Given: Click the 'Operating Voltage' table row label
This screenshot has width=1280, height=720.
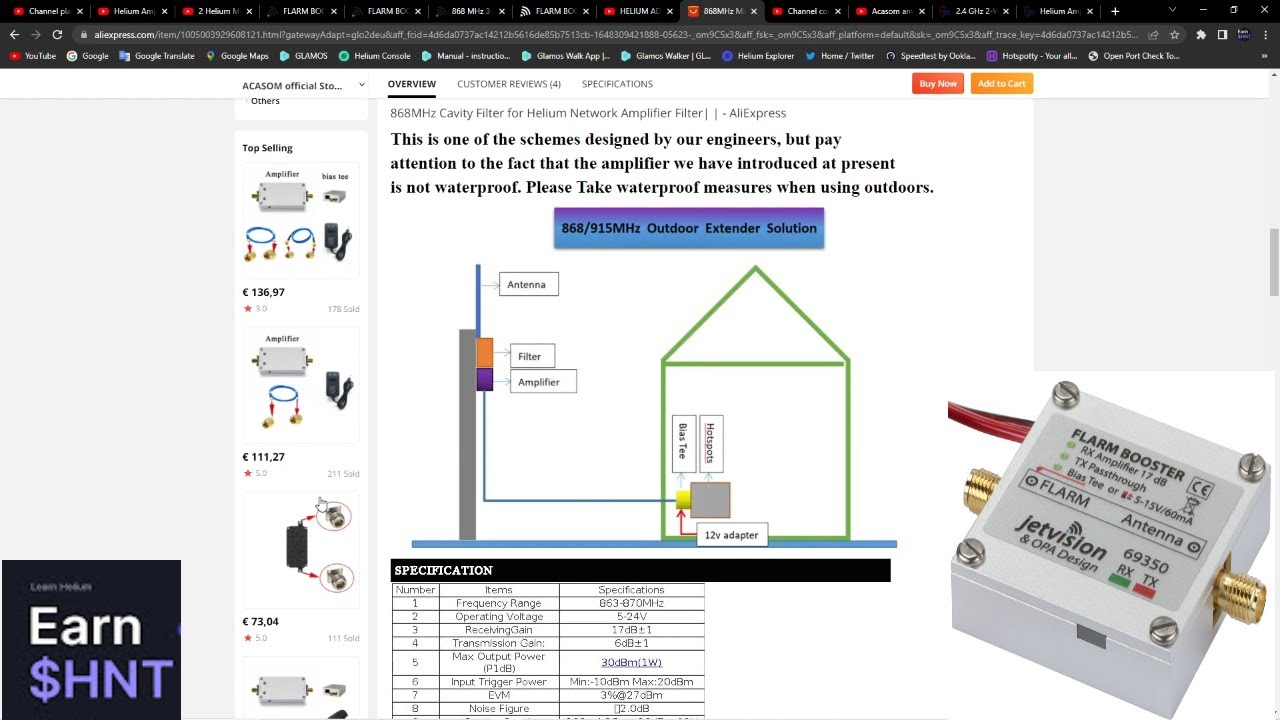Looking at the screenshot, I should (x=499, y=617).
